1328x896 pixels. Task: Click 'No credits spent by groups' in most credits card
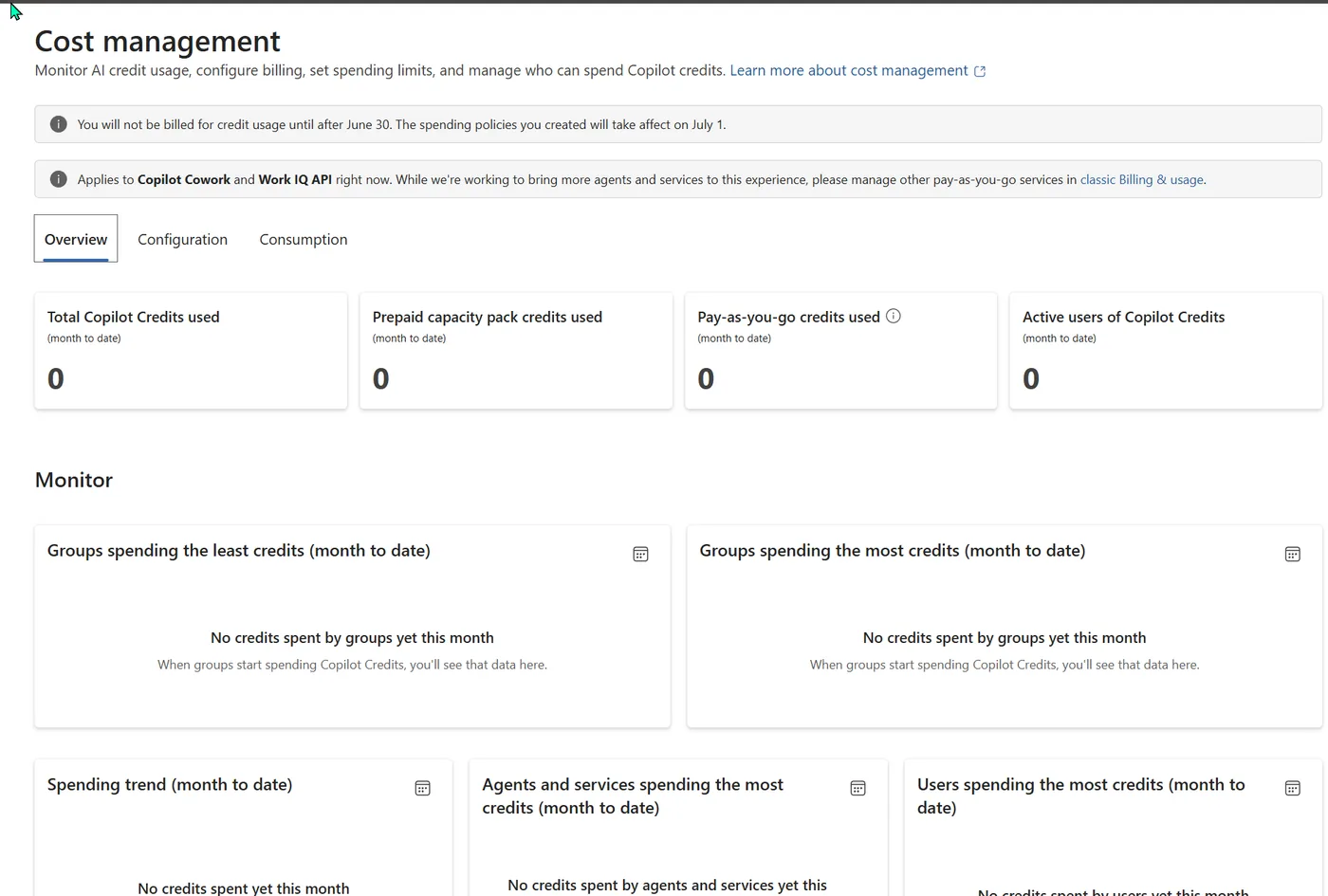coord(1005,637)
